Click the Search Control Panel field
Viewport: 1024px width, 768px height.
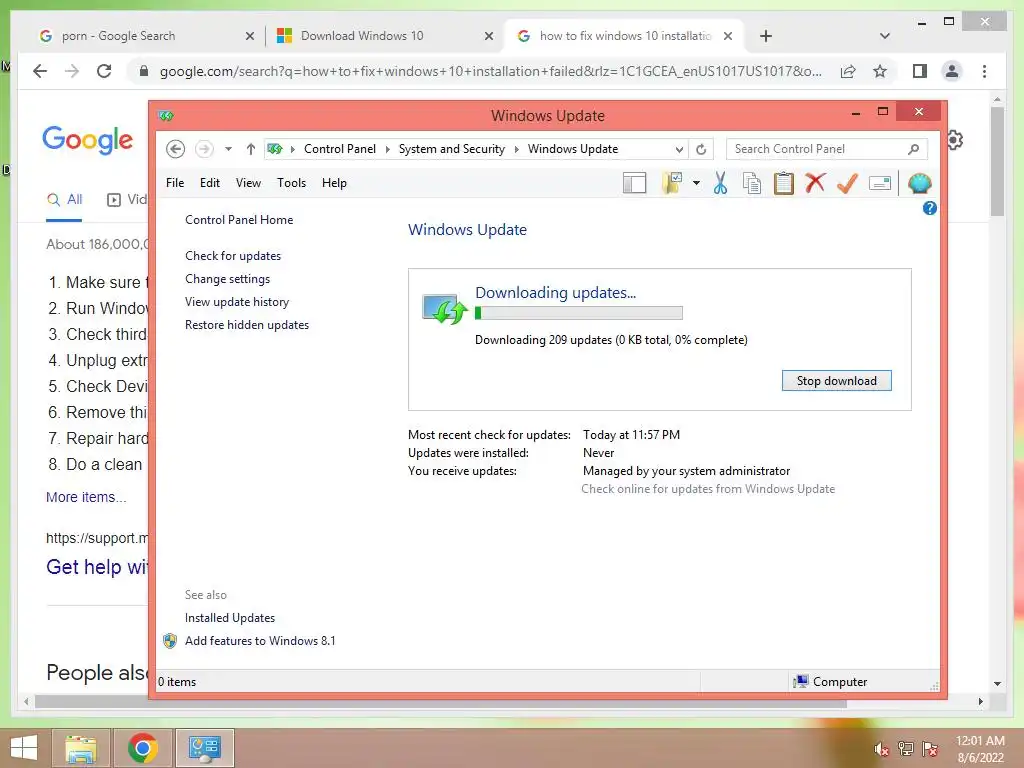pyautogui.click(x=827, y=149)
